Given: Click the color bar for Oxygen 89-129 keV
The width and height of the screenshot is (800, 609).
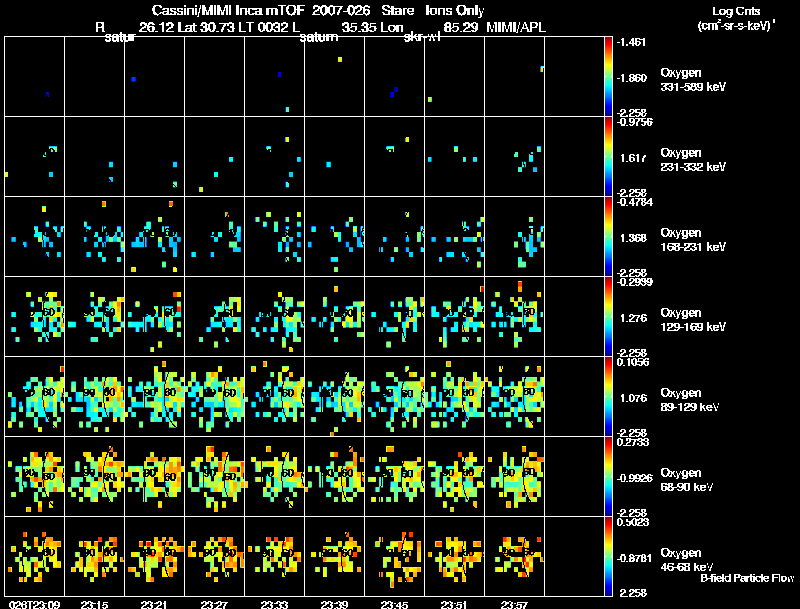Looking at the screenshot, I should [608, 397].
